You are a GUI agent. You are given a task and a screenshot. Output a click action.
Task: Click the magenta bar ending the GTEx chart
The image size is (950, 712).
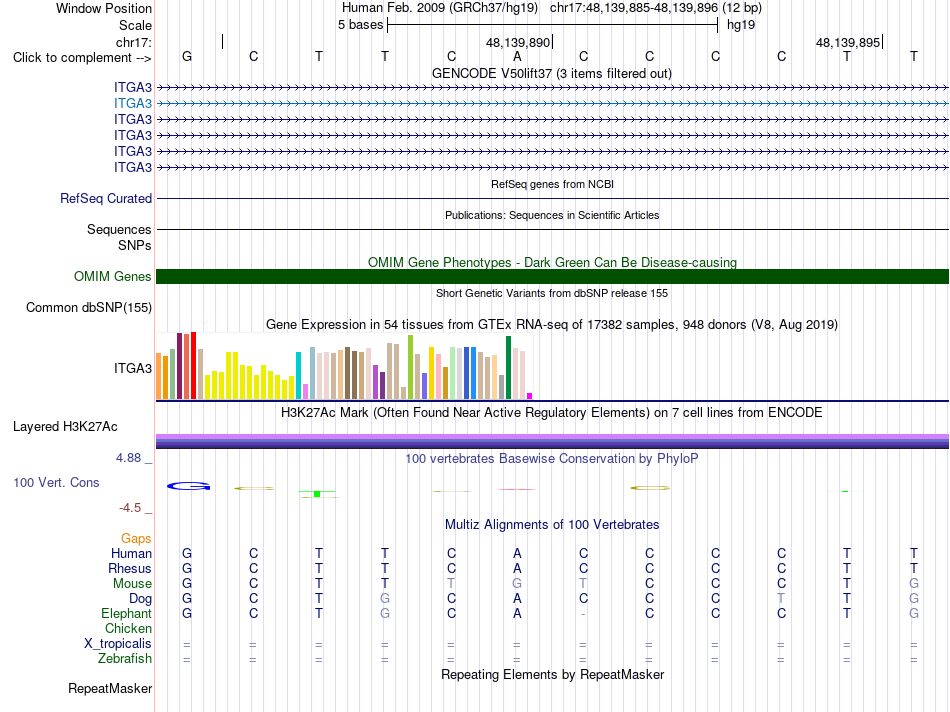(530, 396)
